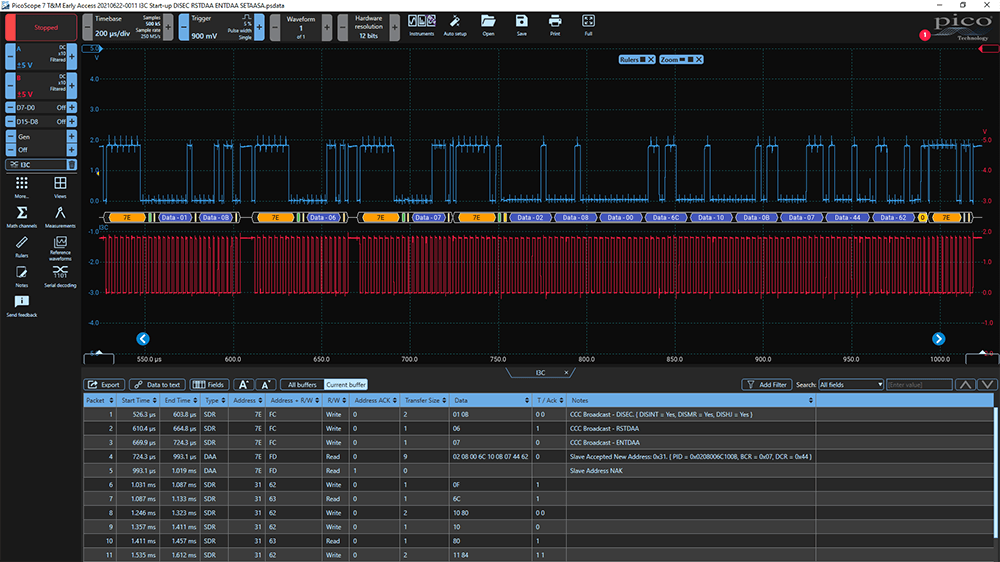Open the More... tools grid
This screenshot has height=562, width=1000.
[22, 188]
